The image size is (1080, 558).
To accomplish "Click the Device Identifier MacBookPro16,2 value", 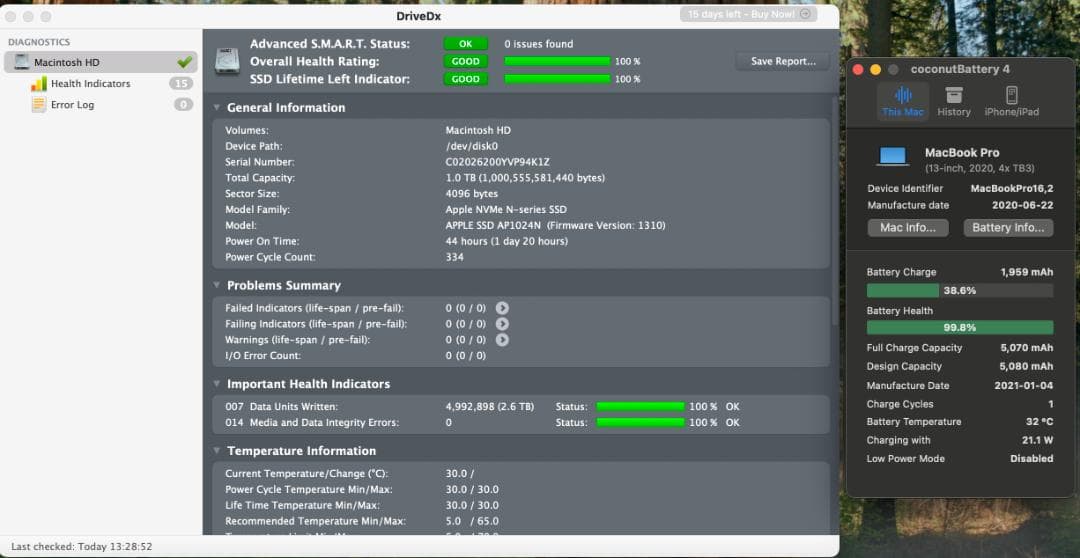I will pos(1012,188).
